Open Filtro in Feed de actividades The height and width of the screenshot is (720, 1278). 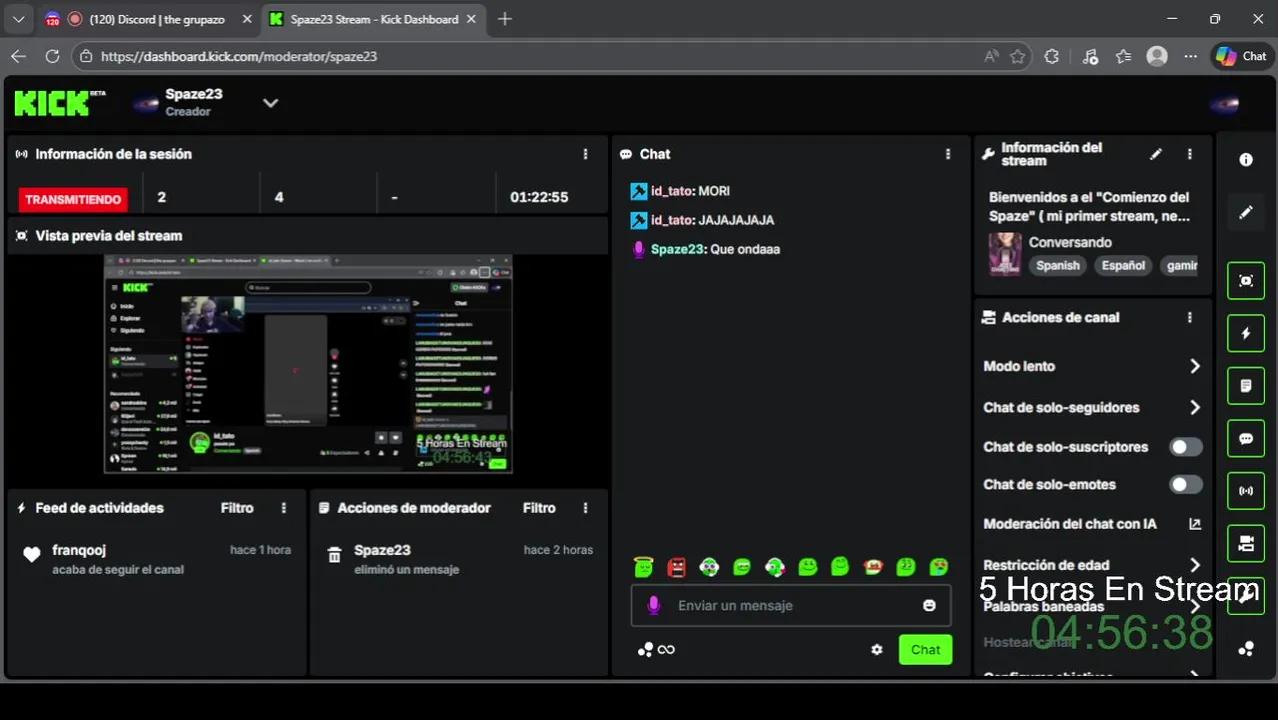pyautogui.click(x=237, y=508)
